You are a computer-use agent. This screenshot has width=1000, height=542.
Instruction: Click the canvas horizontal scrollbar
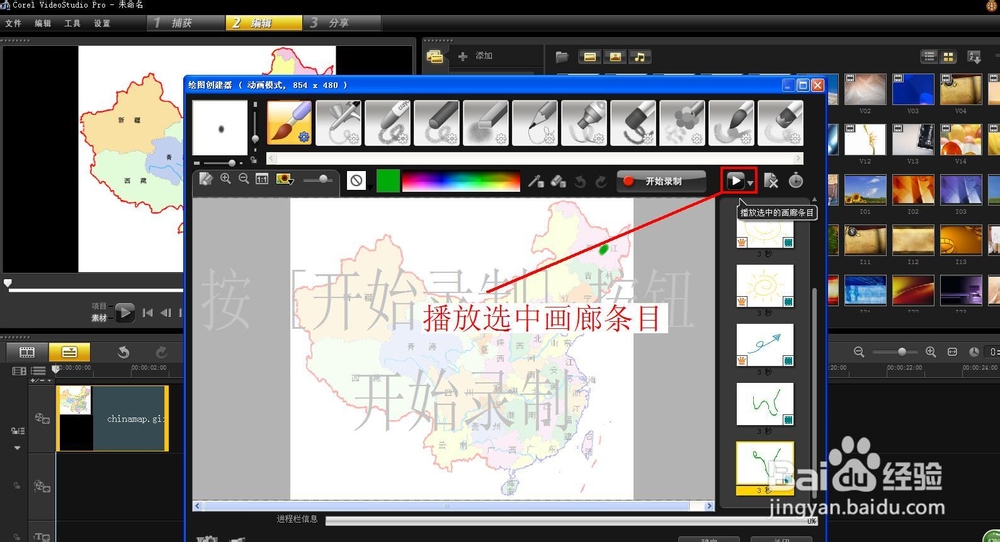pos(453,506)
